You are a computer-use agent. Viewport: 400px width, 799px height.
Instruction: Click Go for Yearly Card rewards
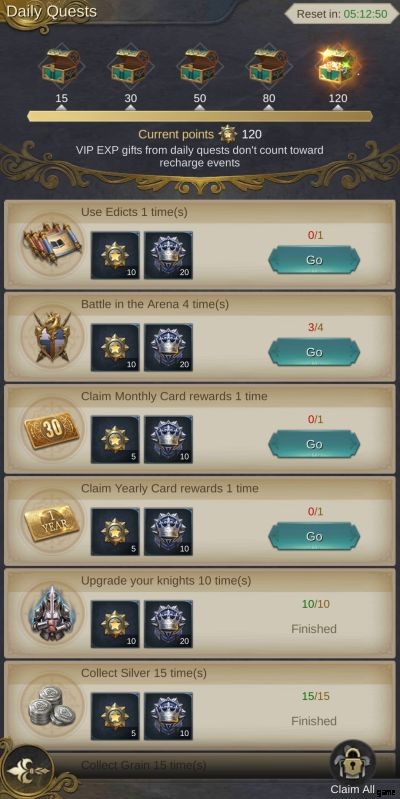pyautogui.click(x=314, y=537)
